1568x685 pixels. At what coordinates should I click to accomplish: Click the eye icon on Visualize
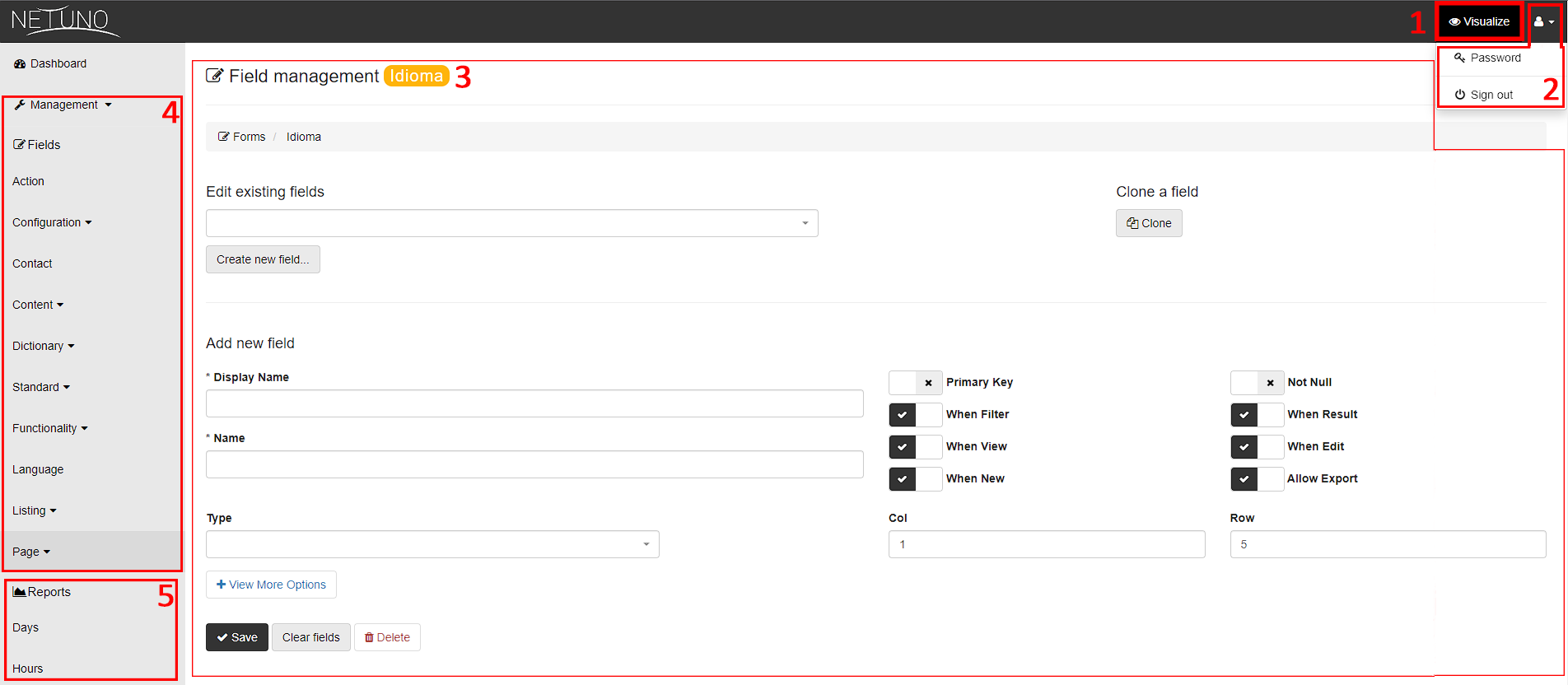(1454, 22)
